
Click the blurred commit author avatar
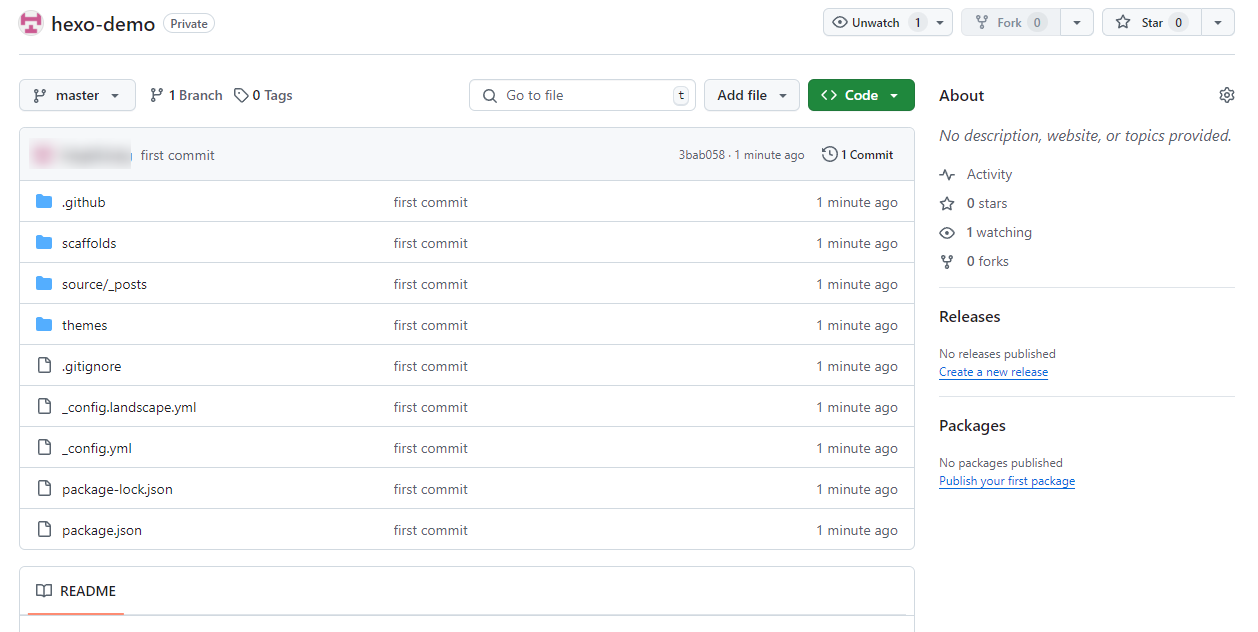(43, 155)
